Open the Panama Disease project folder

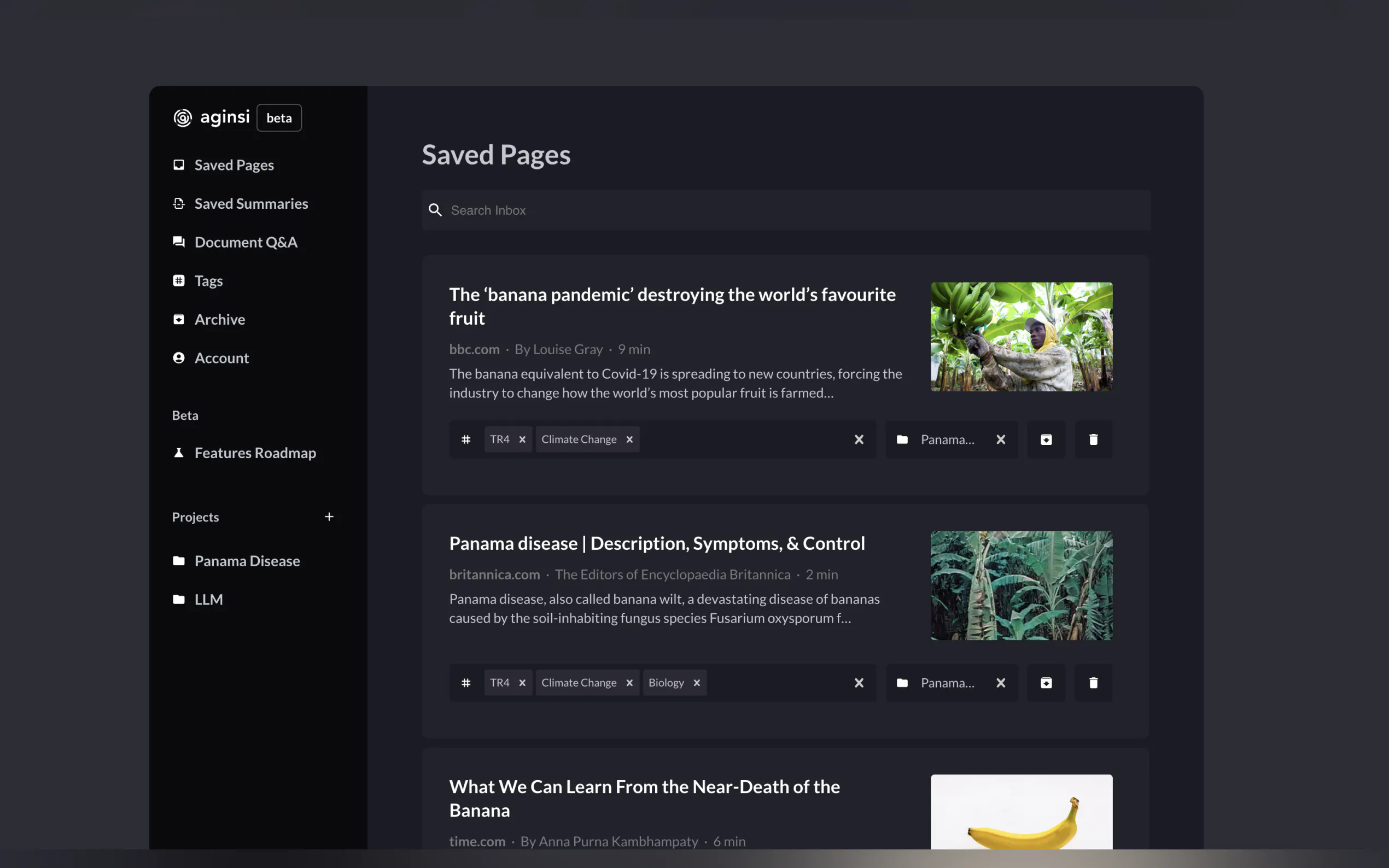pos(247,560)
